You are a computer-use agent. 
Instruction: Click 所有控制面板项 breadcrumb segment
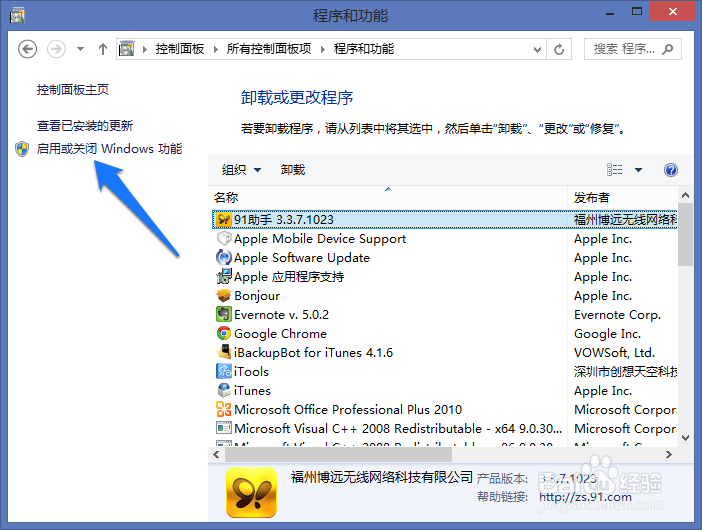269,49
